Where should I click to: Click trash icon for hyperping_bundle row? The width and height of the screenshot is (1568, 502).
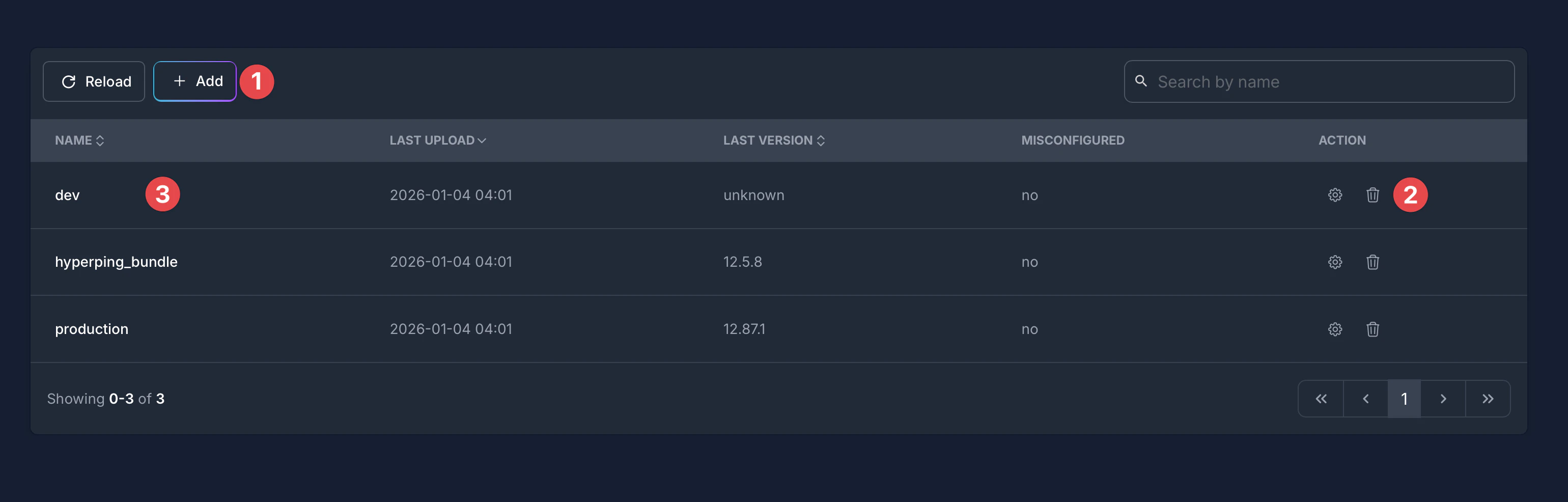(1372, 262)
